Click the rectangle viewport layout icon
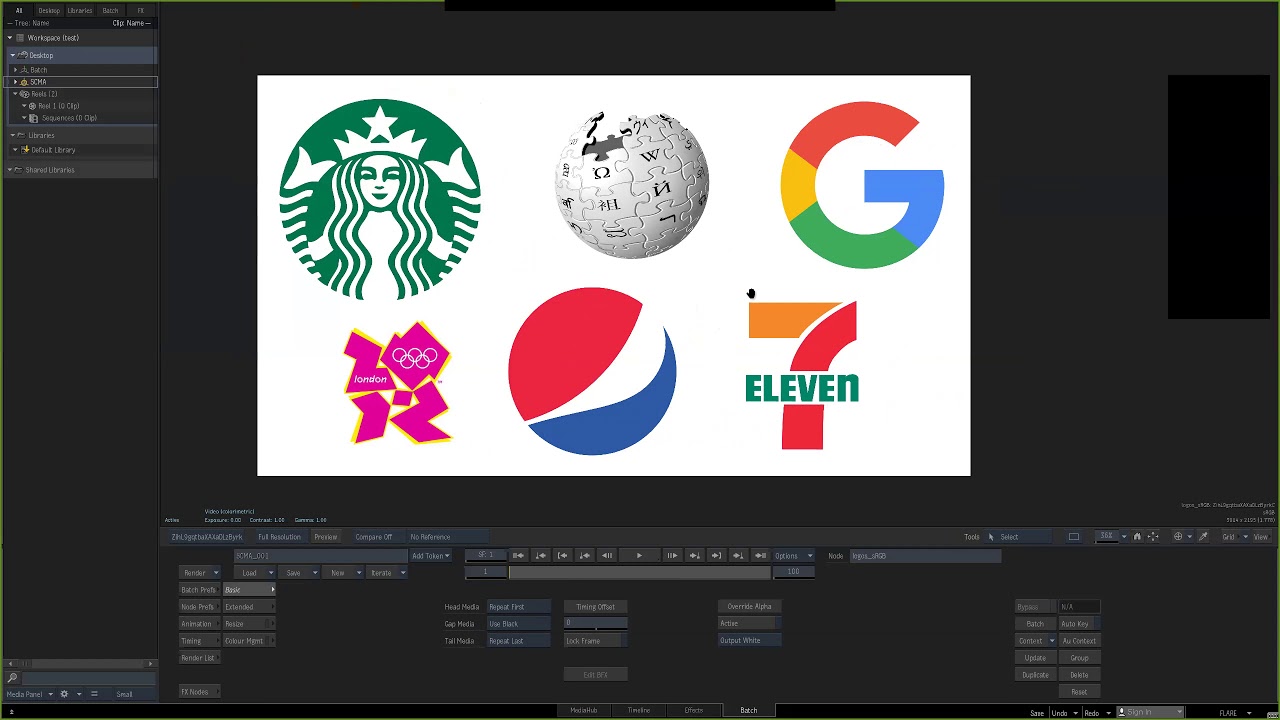Screen dimensions: 1280x720 click(x=1074, y=537)
